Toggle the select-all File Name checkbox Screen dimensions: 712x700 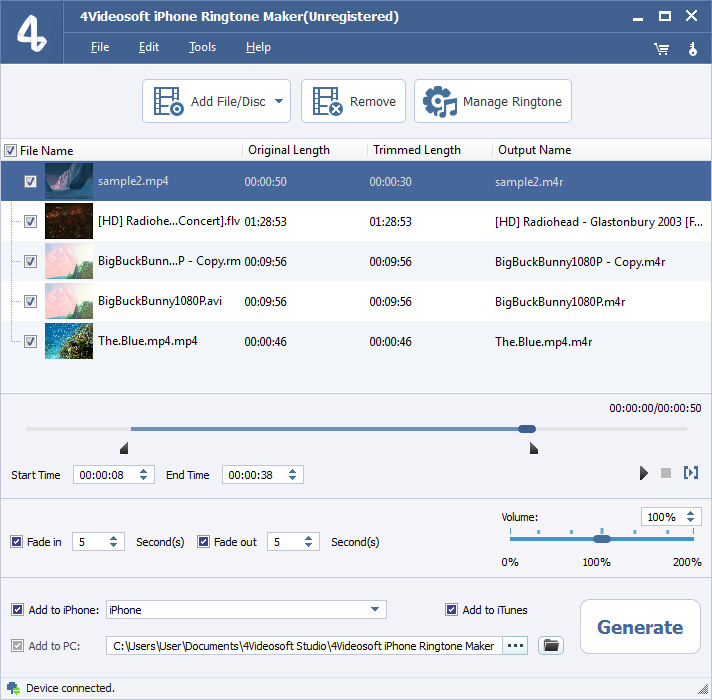(x=10, y=150)
